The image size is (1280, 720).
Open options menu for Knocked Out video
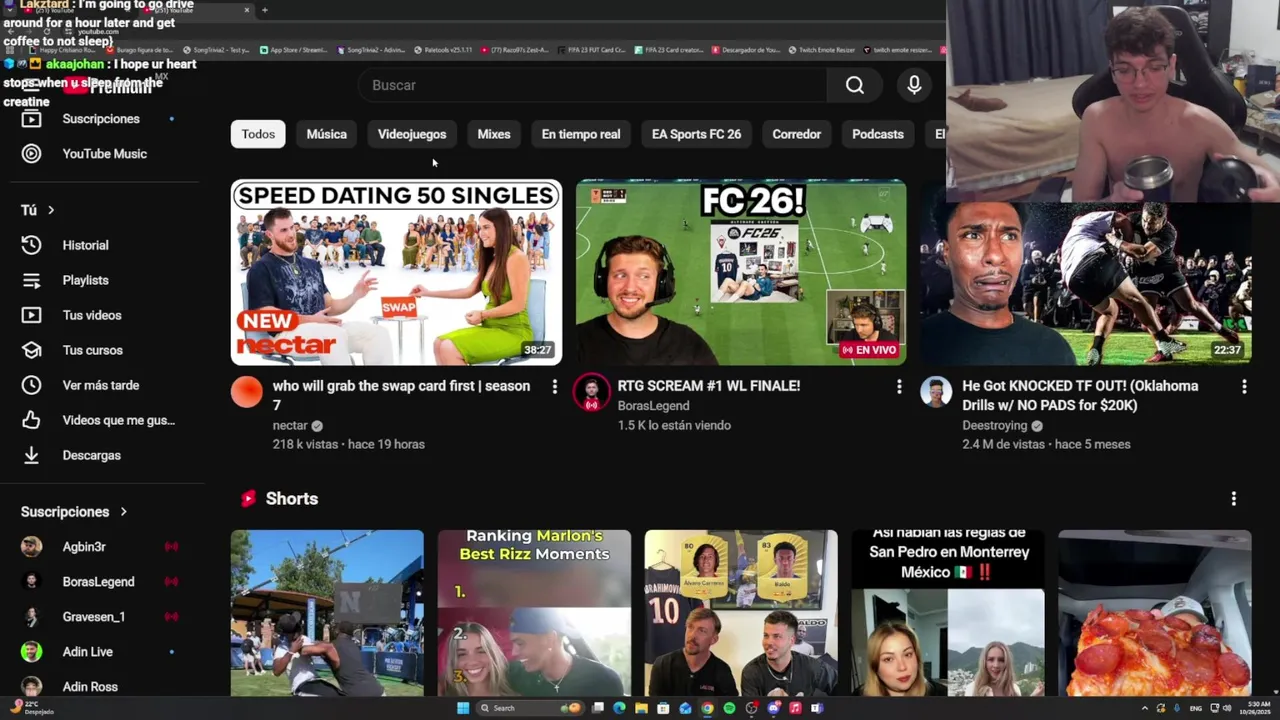[1244, 387]
